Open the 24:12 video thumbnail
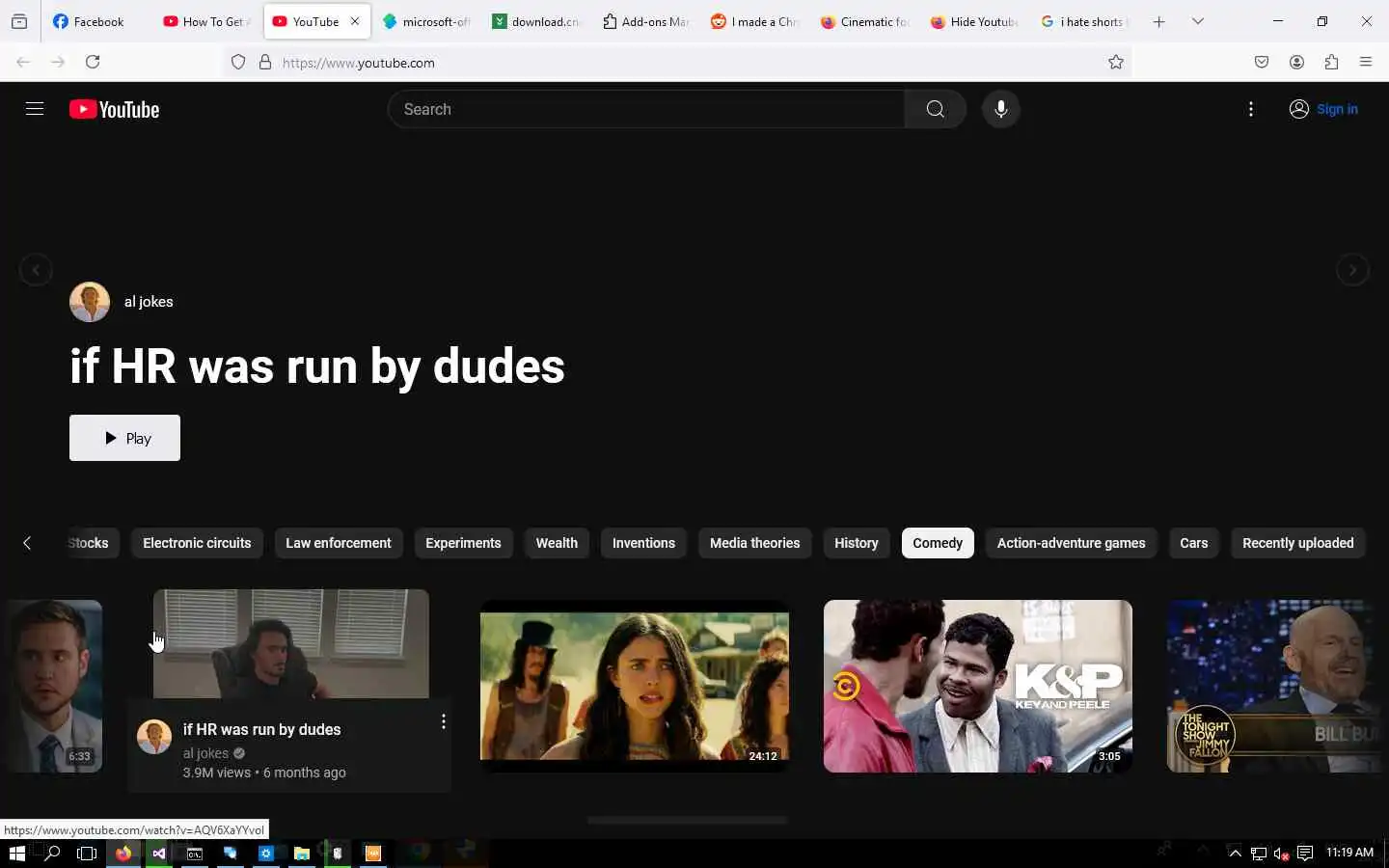The width and height of the screenshot is (1389, 868). point(635,686)
